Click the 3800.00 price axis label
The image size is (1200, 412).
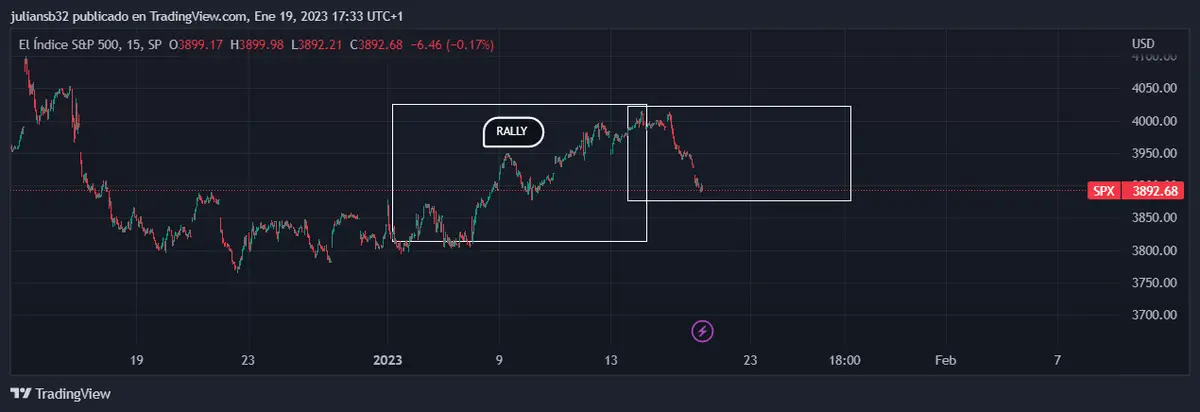[x=1155, y=250]
